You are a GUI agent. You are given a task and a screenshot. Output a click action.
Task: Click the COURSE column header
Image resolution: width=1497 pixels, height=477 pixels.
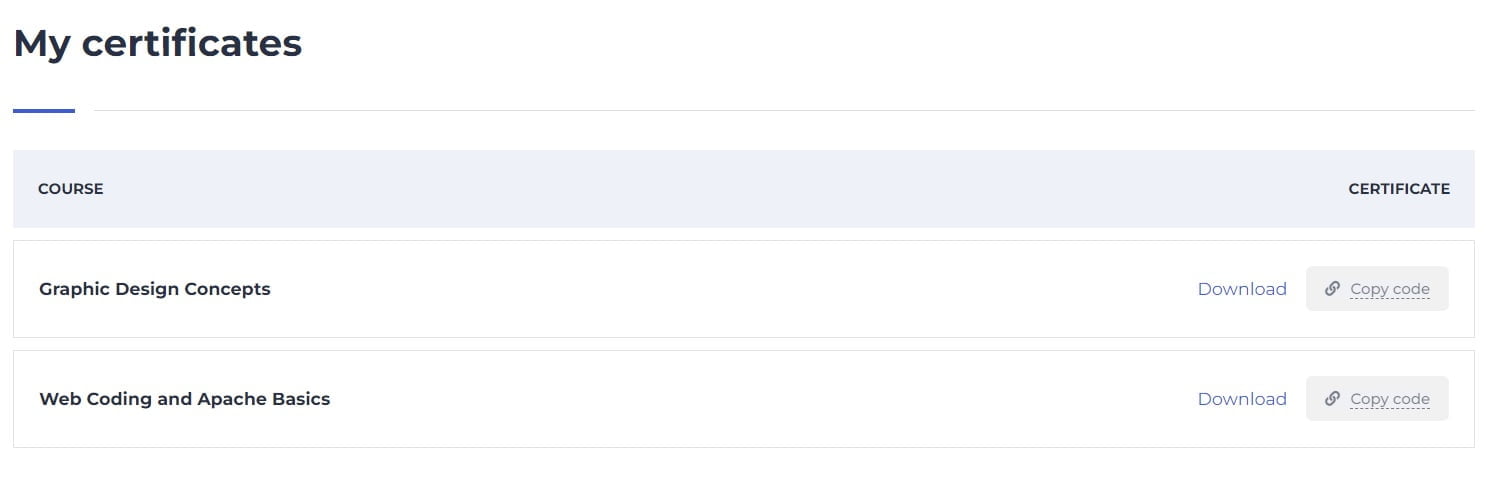pos(71,189)
